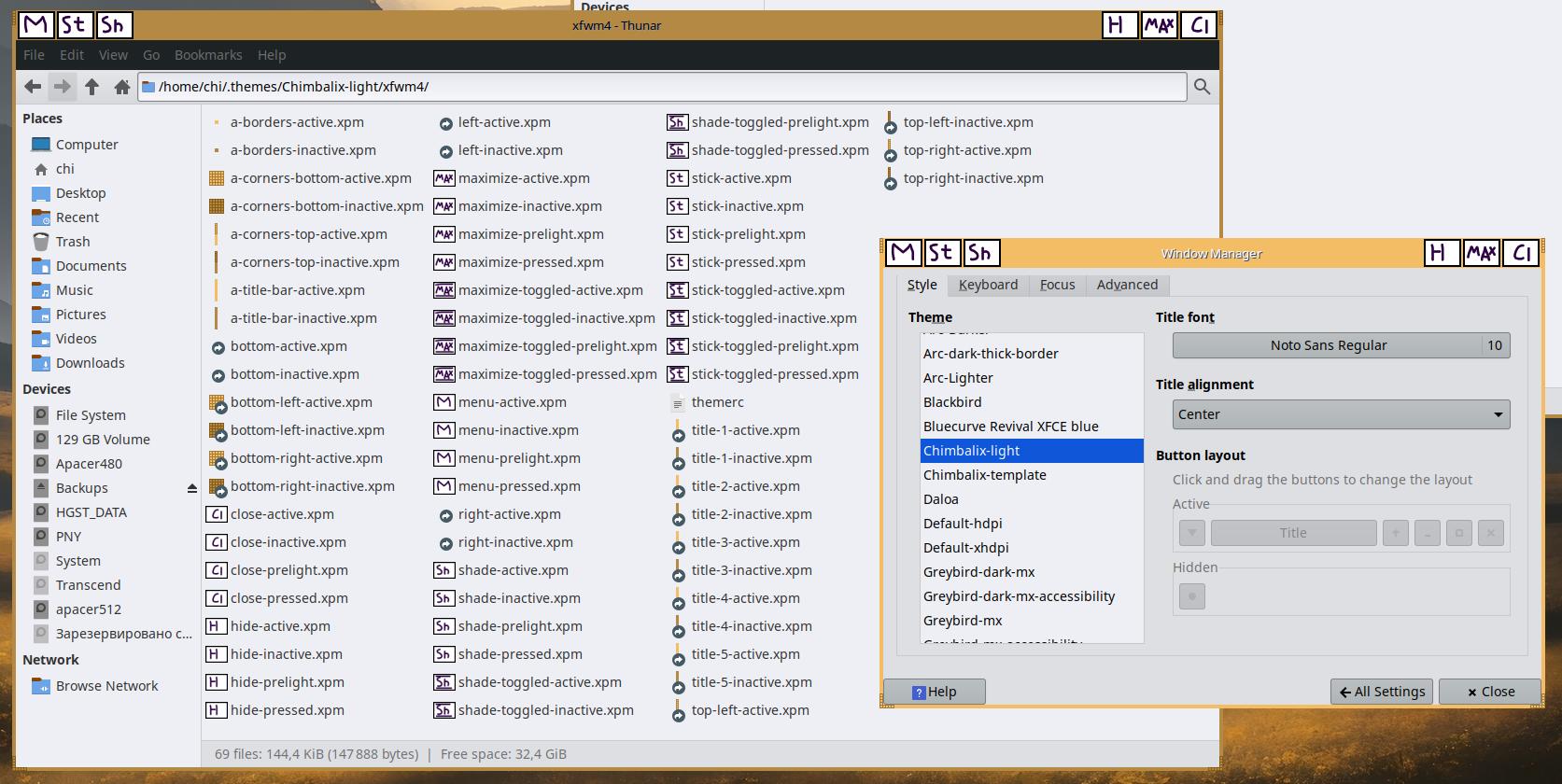Switch to the Focus tab

click(1058, 285)
